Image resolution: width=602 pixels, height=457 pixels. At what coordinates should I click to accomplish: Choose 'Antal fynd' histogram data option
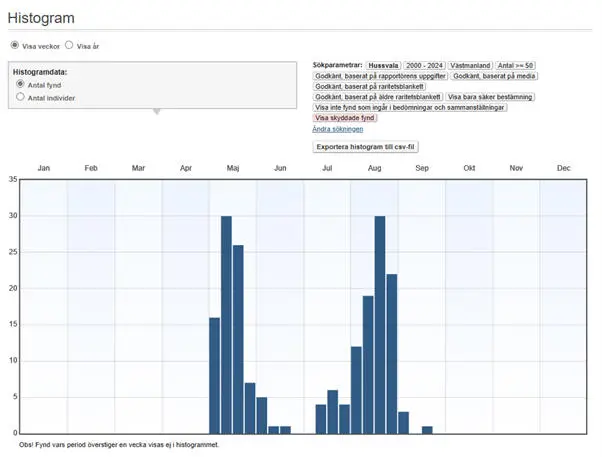(20, 85)
